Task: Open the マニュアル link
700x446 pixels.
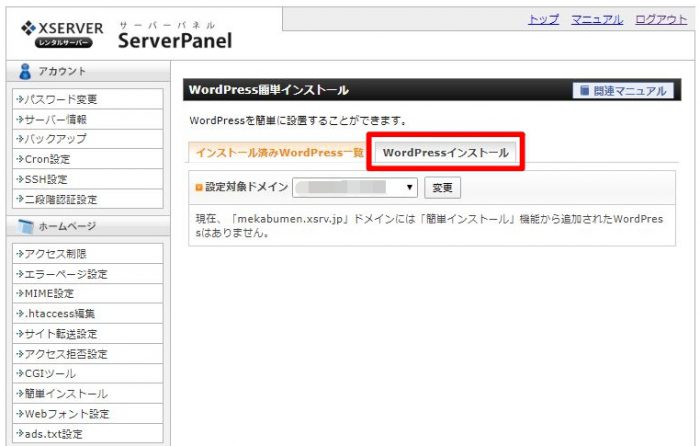Action: [x=597, y=20]
